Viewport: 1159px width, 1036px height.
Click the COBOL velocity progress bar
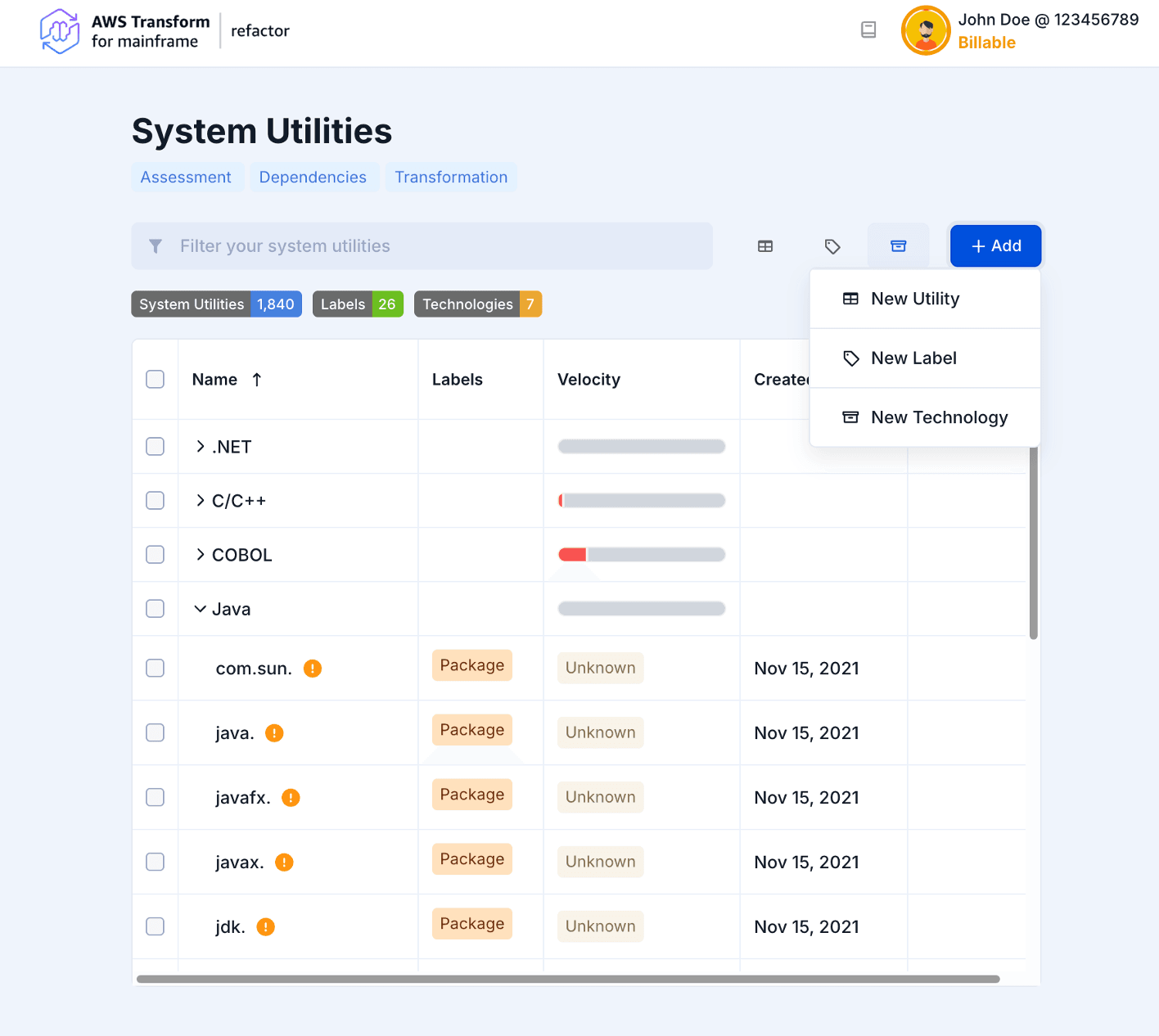(641, 554)
